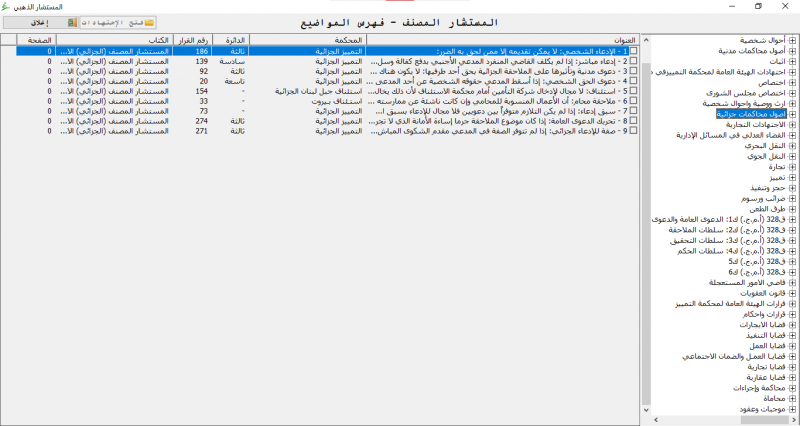Click tree panel horizontal scrollbar thumb
This screenshot has width=800, height=426.
(x=763, y=419)
